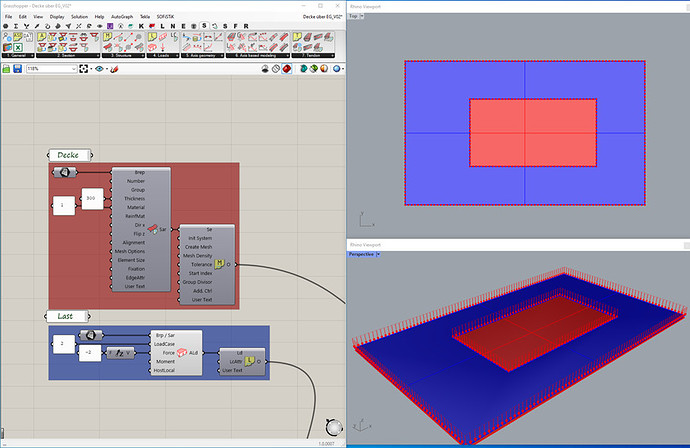Click the Decke scribble label
Image resolution: width=690 pixels, height=448 pixels.
[x=70, y=155]
